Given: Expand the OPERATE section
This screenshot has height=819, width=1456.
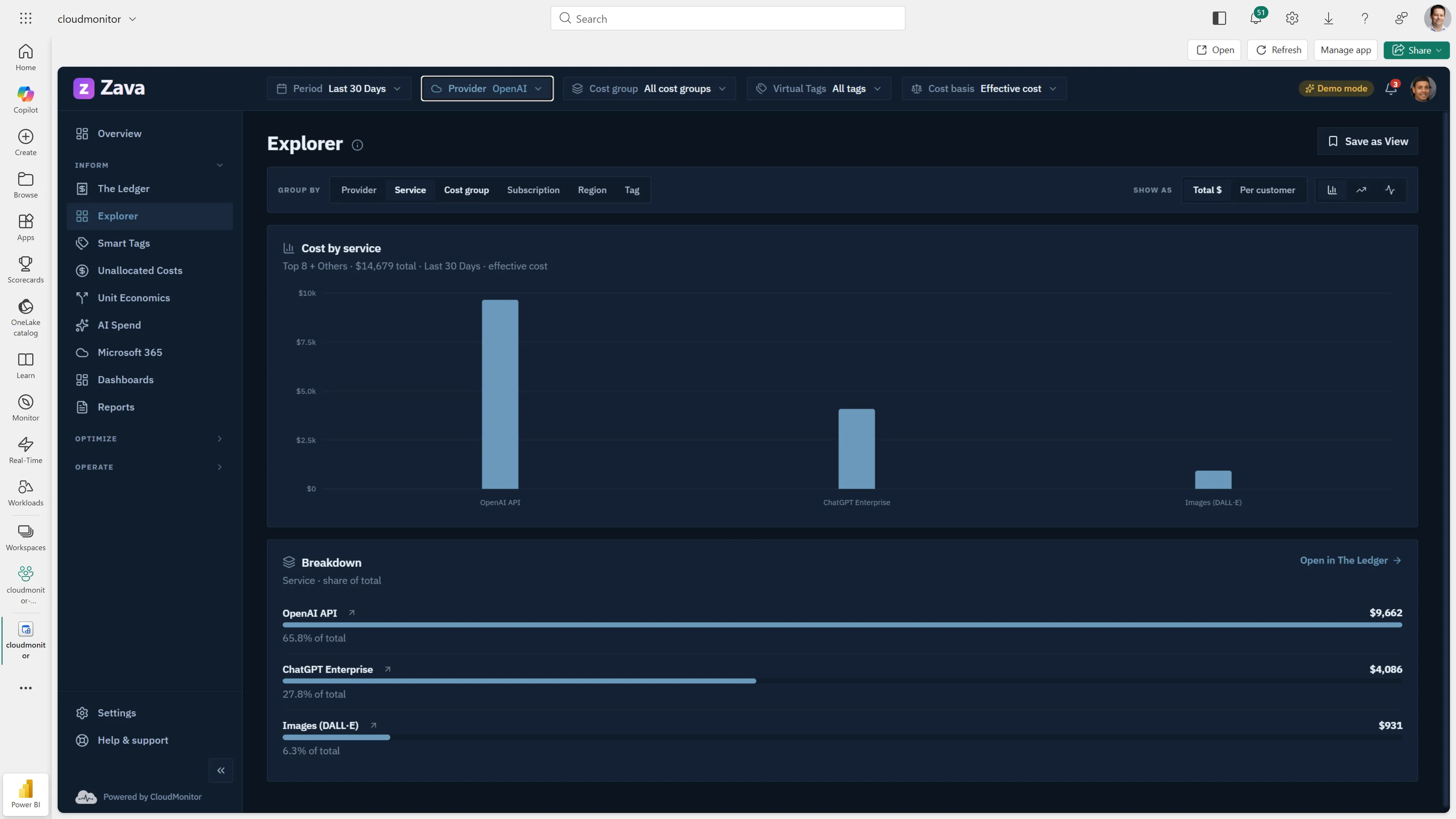Looking at the screenshot, I should point(149,467).
